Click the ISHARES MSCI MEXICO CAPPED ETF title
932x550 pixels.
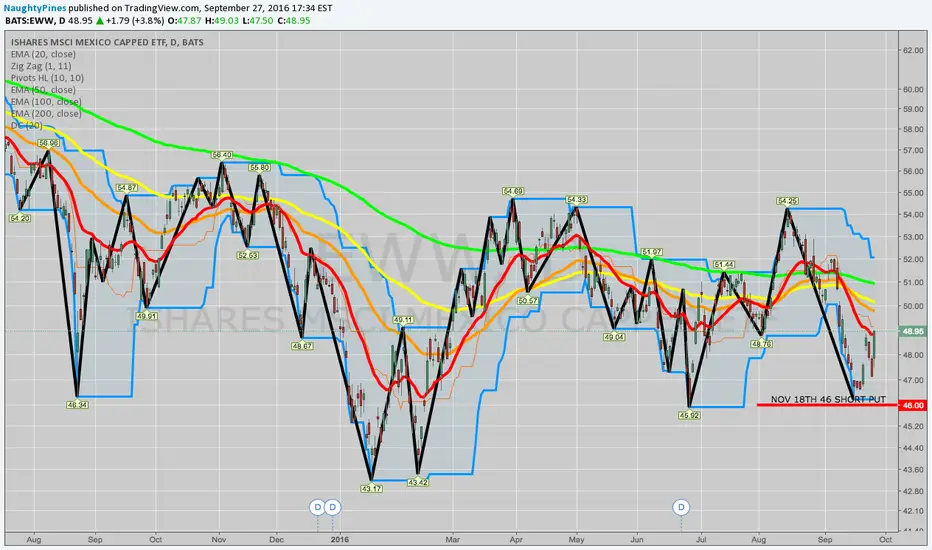(x=107, y=42)
